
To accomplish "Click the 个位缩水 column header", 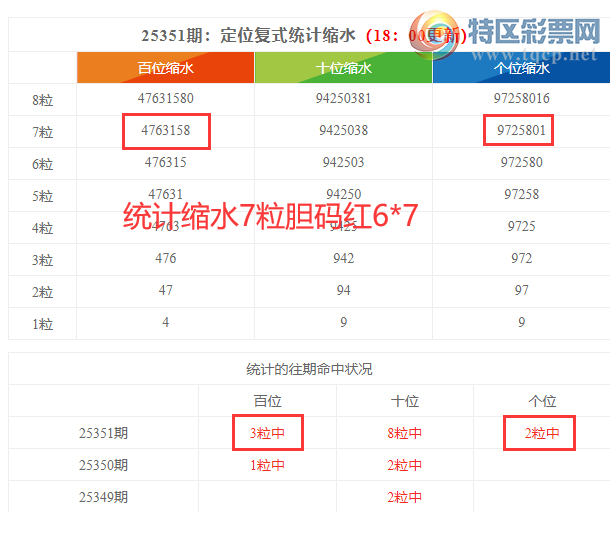I will [x=521, y=68].
